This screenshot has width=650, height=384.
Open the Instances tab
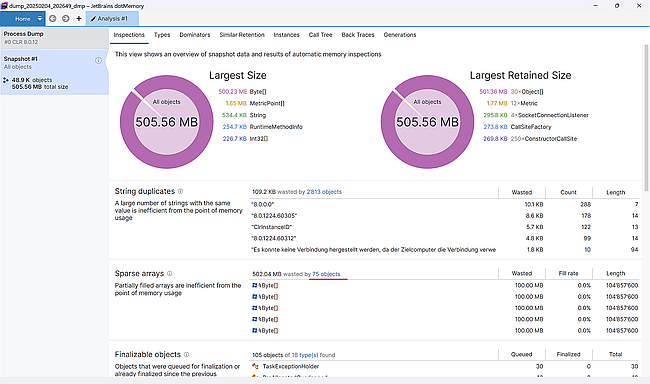pos(286,35)
